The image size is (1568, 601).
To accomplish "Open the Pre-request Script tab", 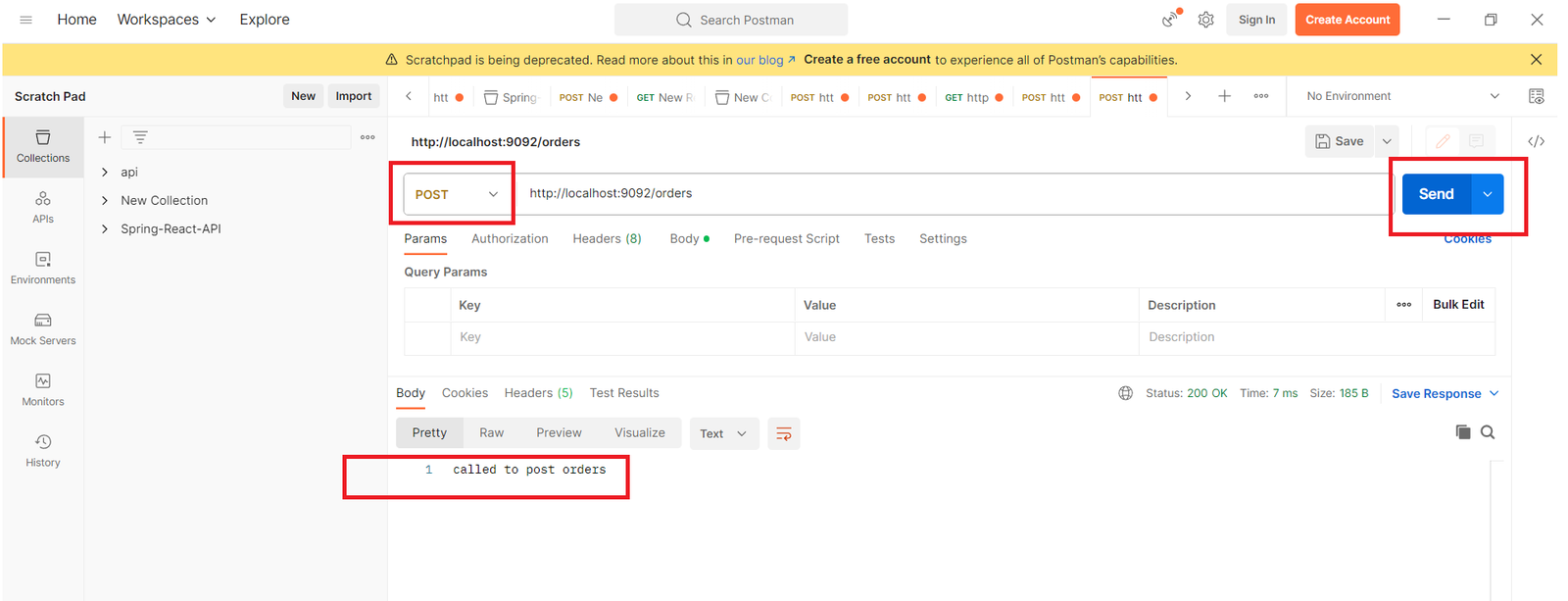I will [787, 238].
